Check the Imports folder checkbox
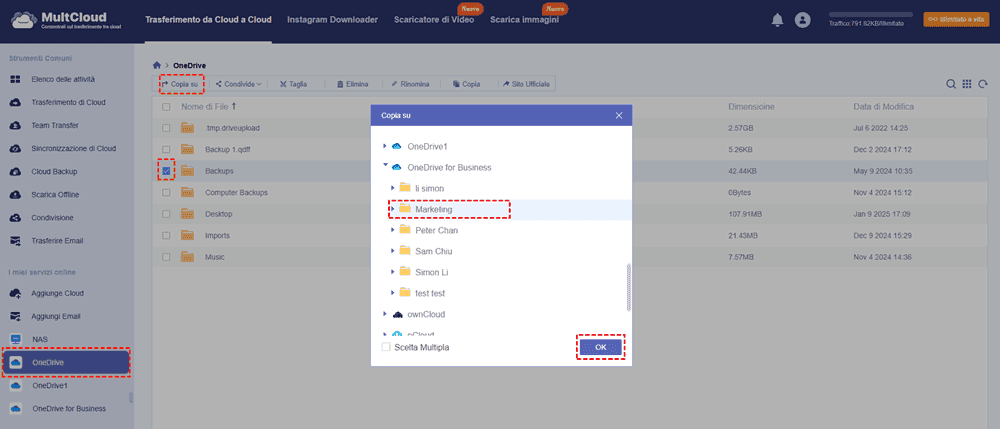The image size is (1000, 429). point(166,235)
